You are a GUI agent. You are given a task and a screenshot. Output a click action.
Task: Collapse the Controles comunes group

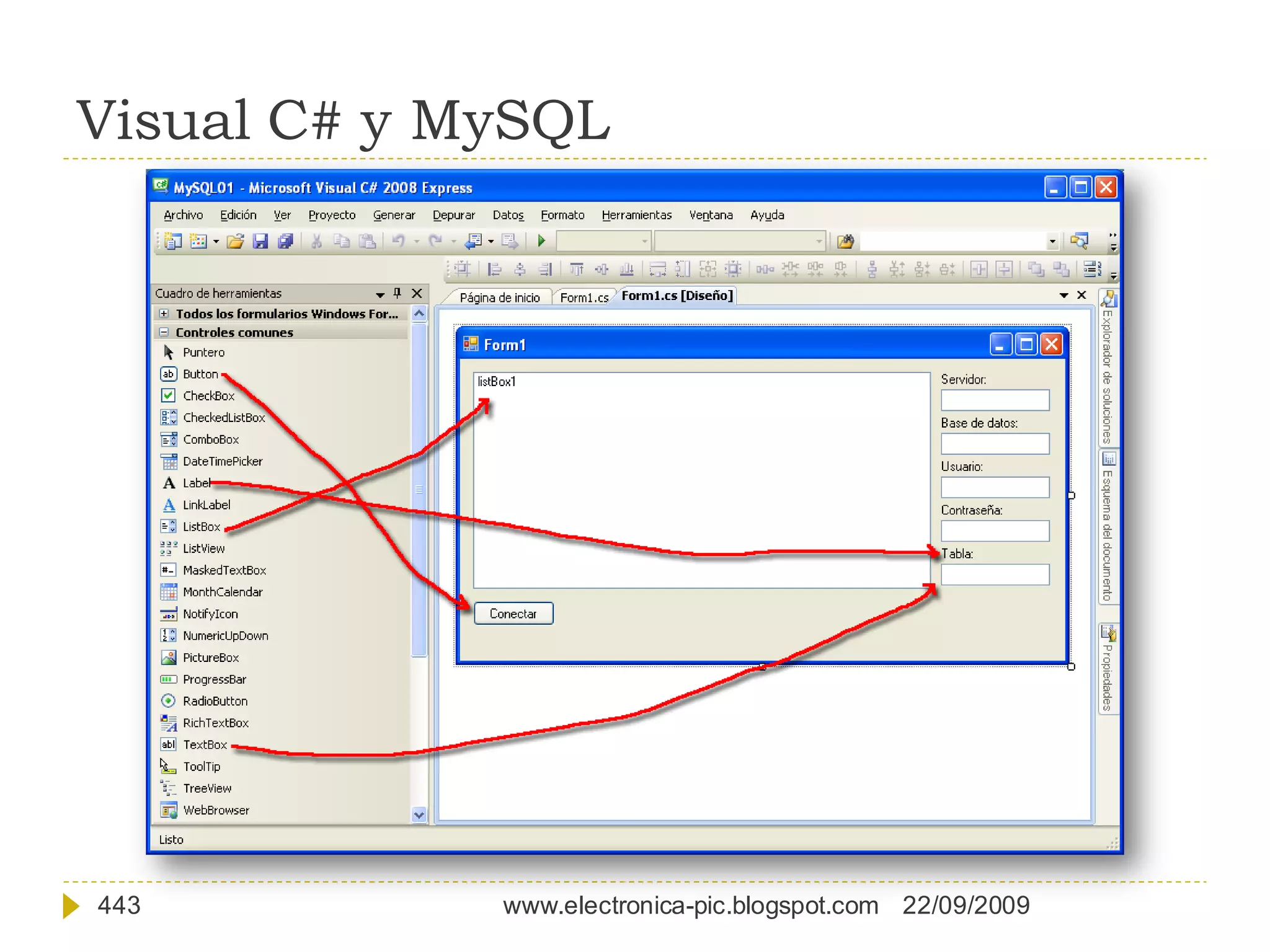pos(164,332)
